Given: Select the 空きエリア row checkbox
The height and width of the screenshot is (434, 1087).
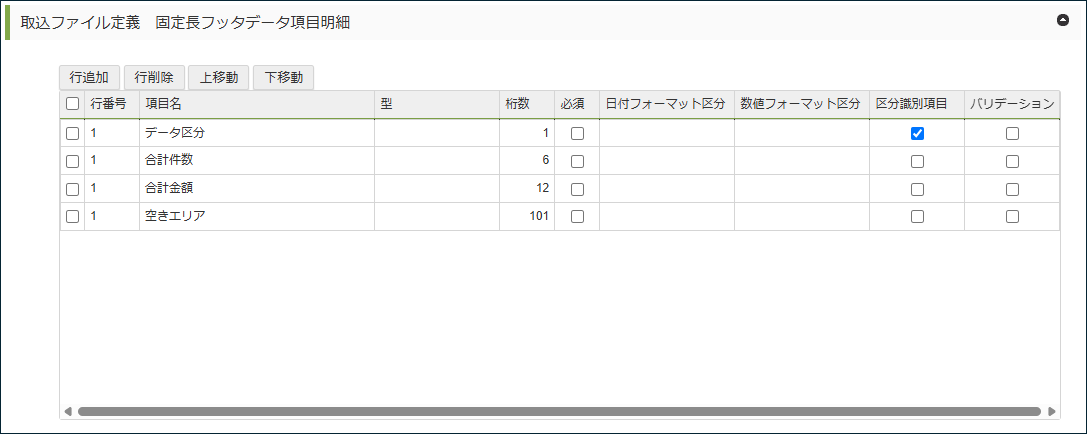Looking at the screenshot, I should point(72,216).
